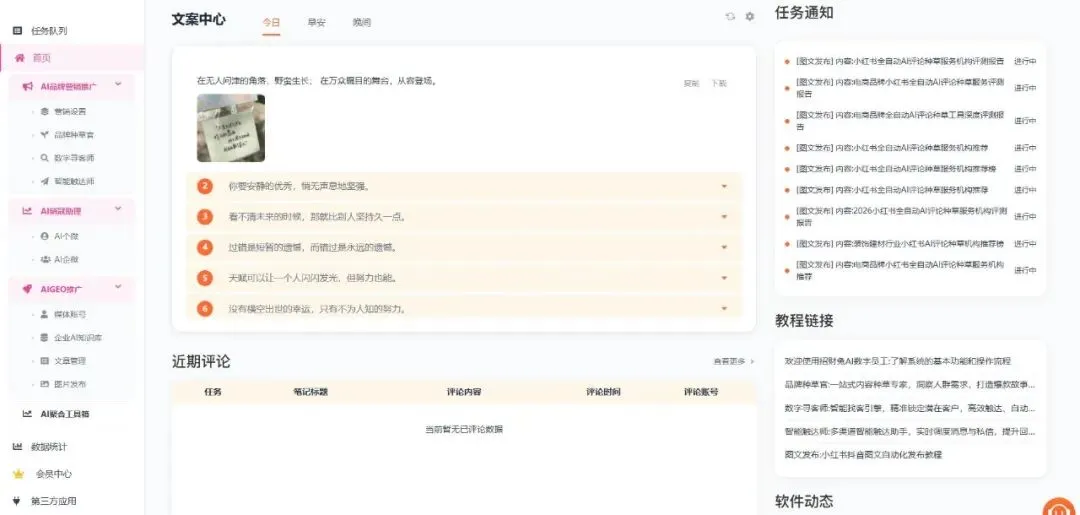
Task: Collapse the AI销冠助理 menu group chevron
Action: 118,209
